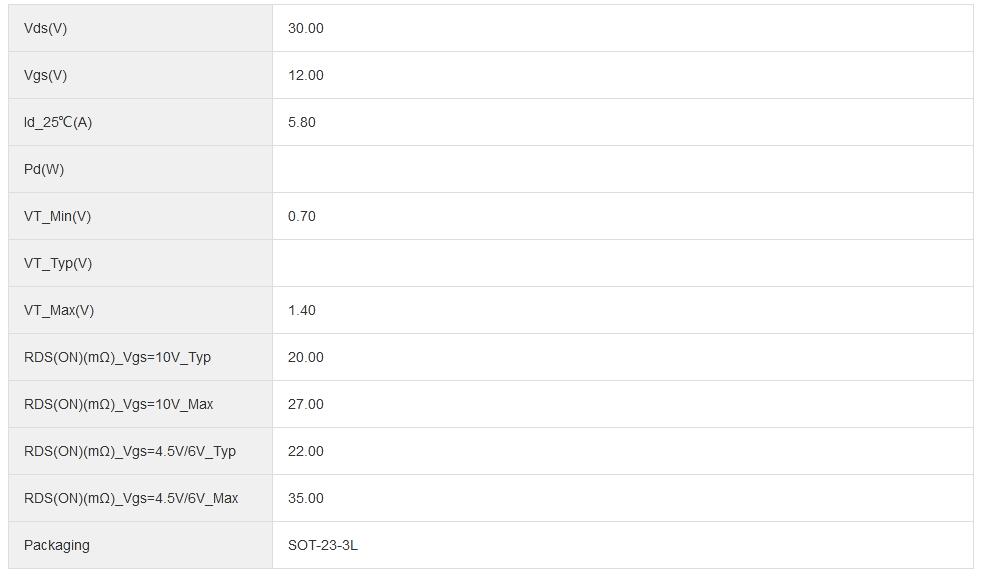Image resolution: width=984 pixels, height=578 pixels.
Task: Click the RDS(ON)(mΩ)_Vgs=10V_Max label
Action: click(x=119, y=404)
